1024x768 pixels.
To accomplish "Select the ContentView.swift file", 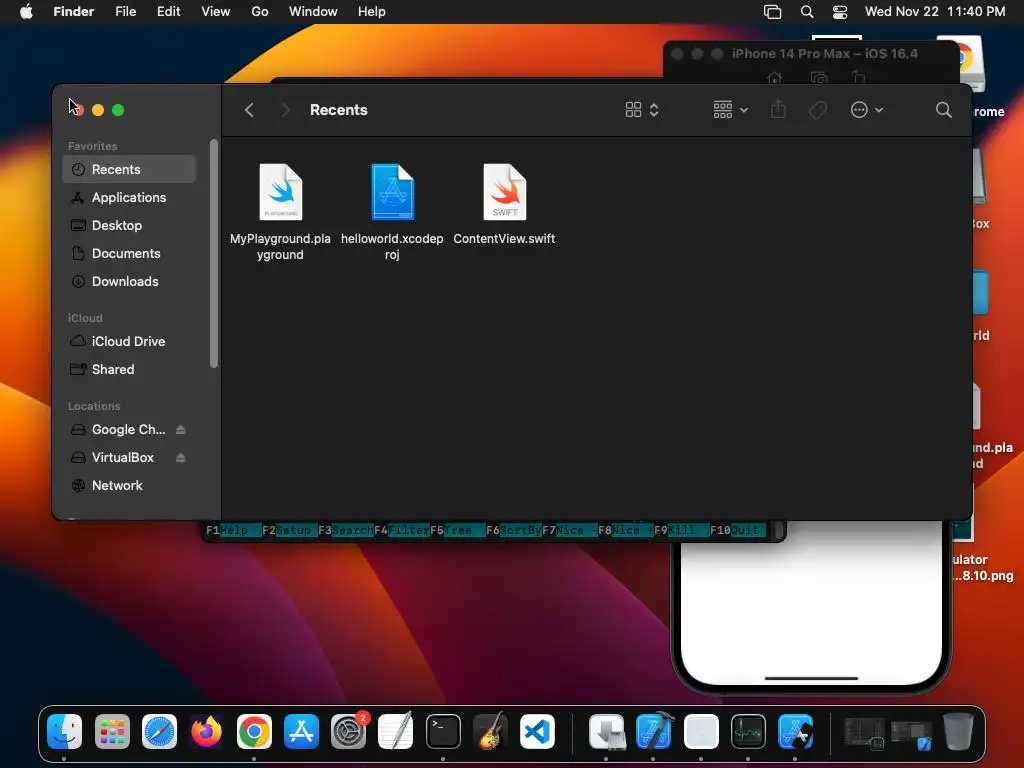I will coord(504,204).
